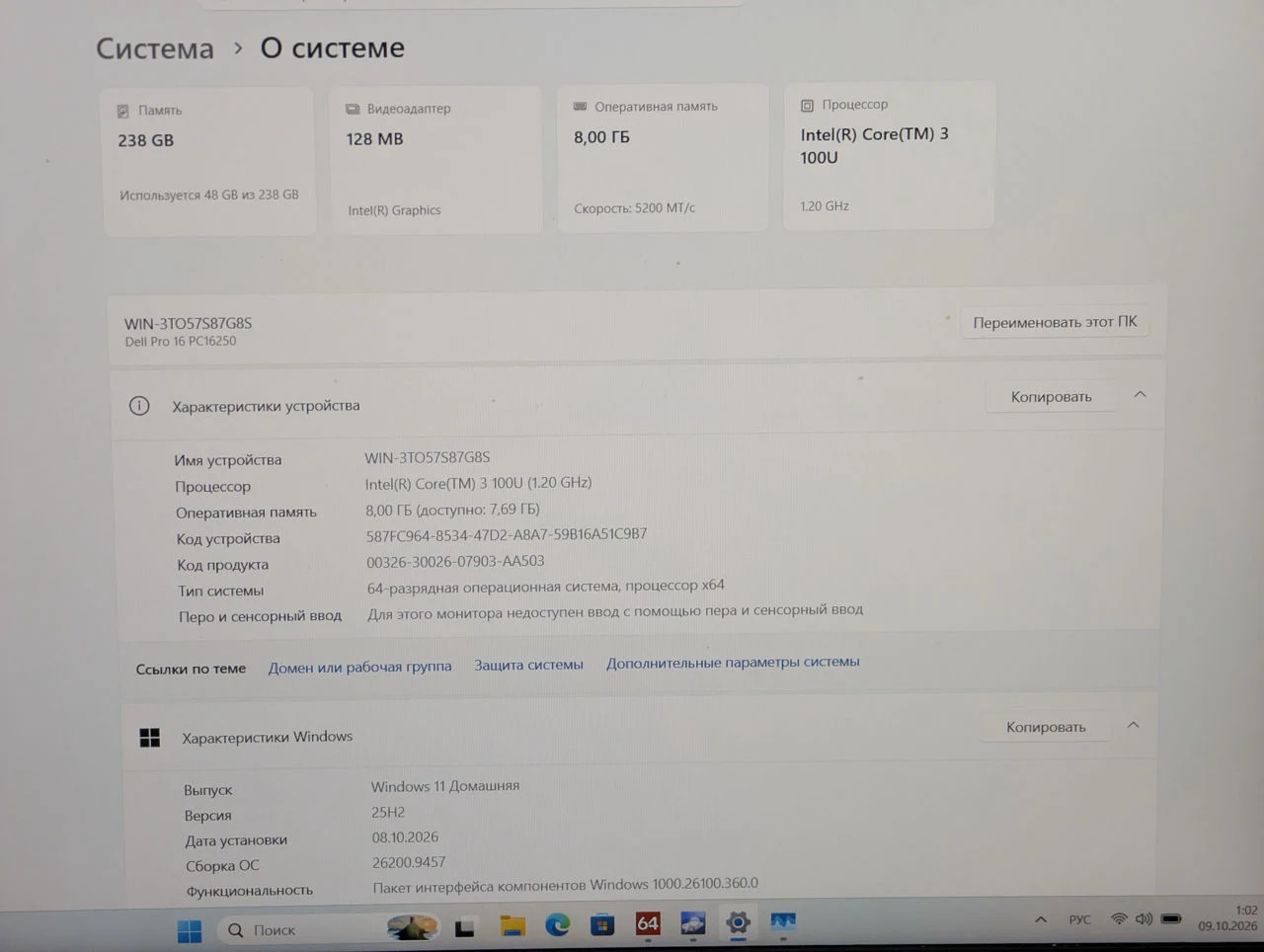Copy the device specifications (Характеристики устройства)
Image resolution: width=1264 pixels, height=952 pixels.
tap(1051, 397)
